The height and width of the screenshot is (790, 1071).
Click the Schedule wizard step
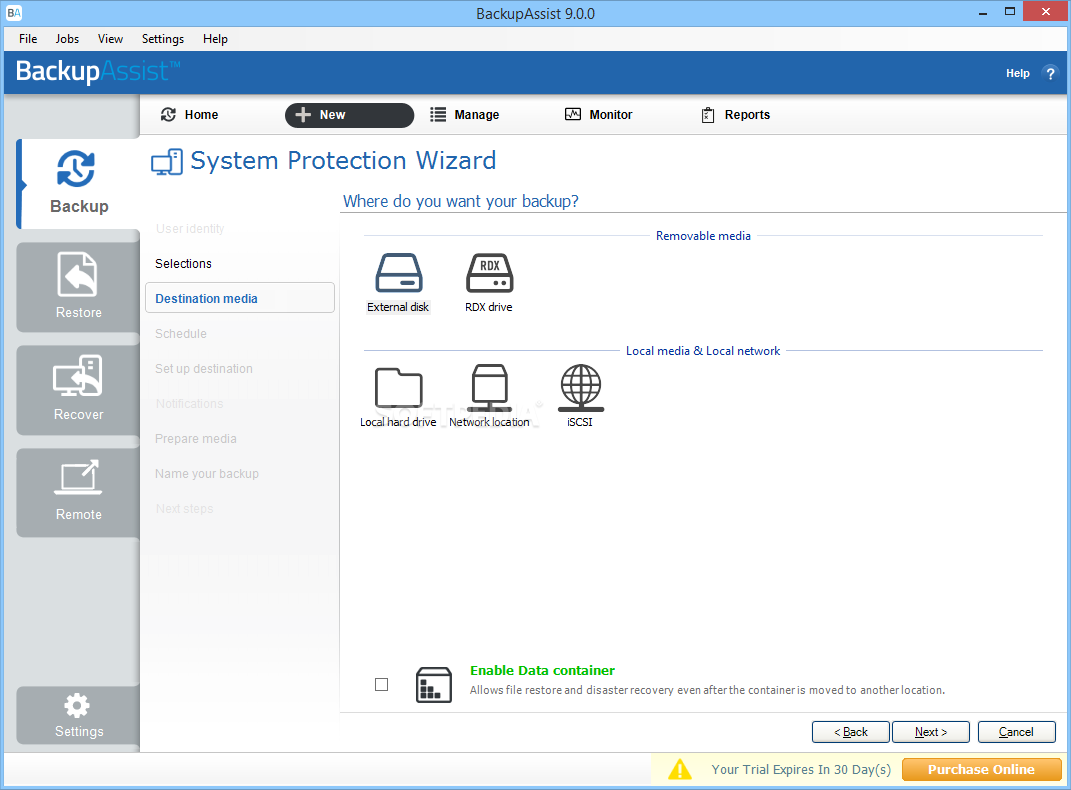(180, 334)
